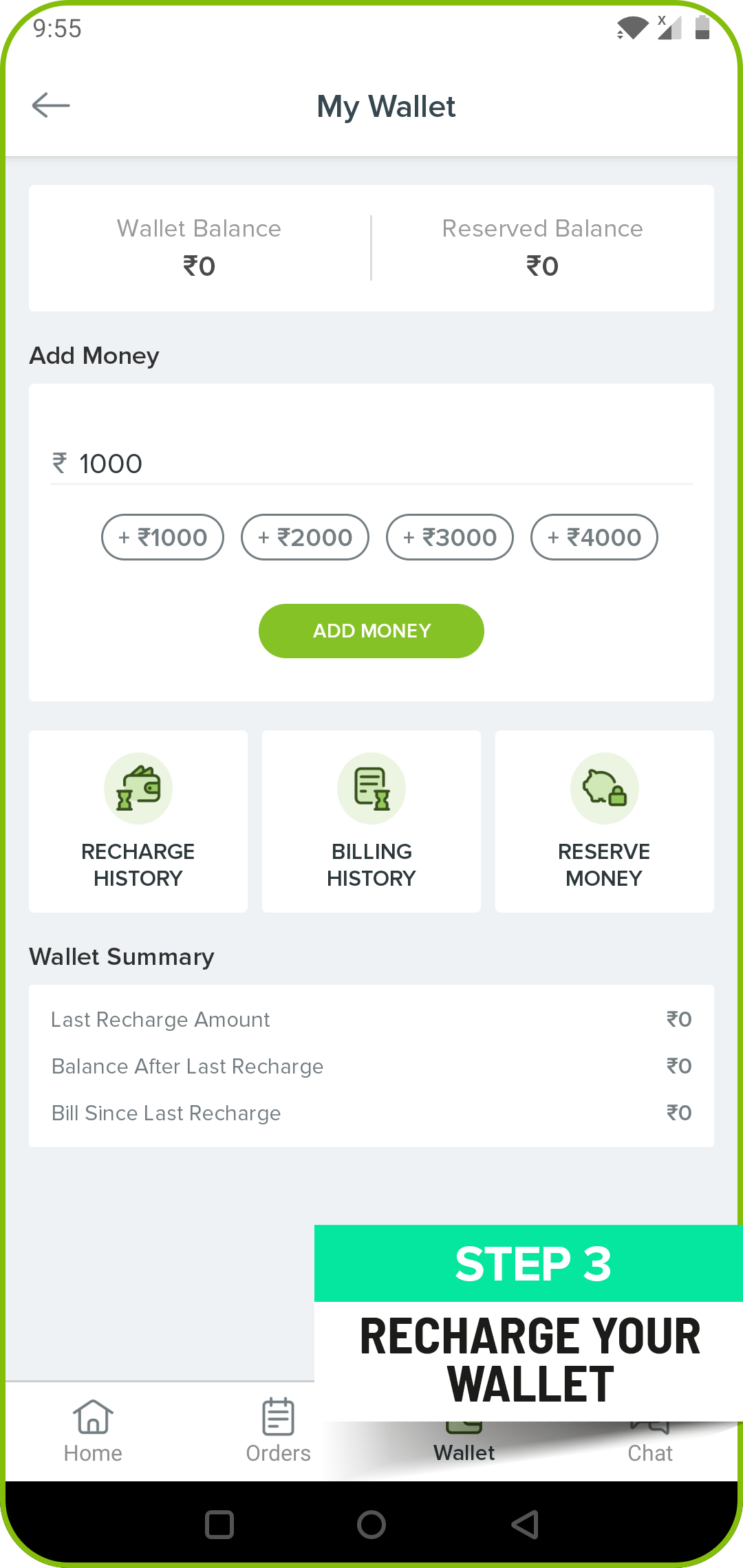Select the + ₹2000 quick amount chip
Screen dimensions: 743x1568
(305, 537)
